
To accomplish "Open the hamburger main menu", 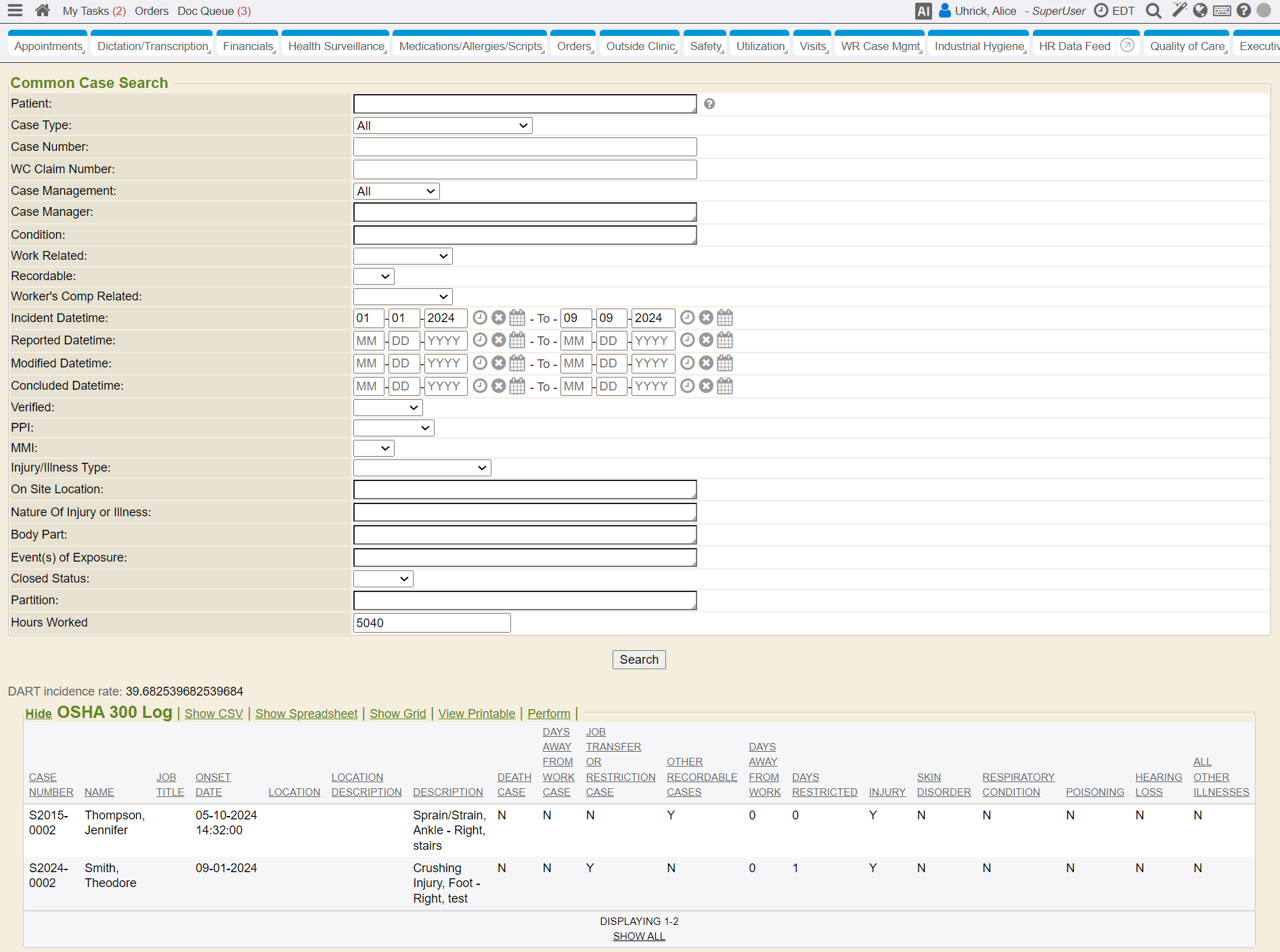I will click(x=15, y=10).
